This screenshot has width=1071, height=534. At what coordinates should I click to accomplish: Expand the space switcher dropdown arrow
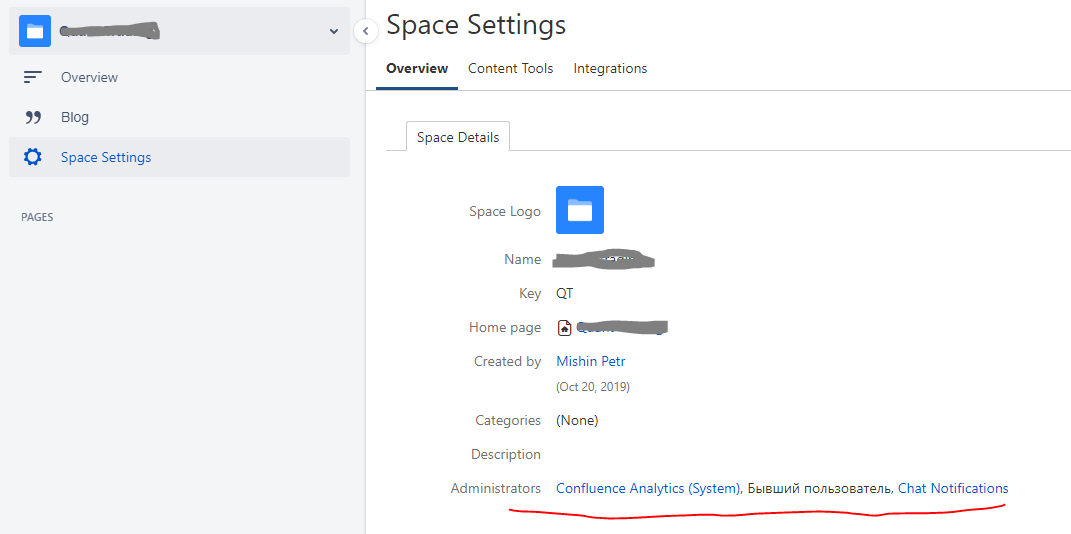click(333, 31)
